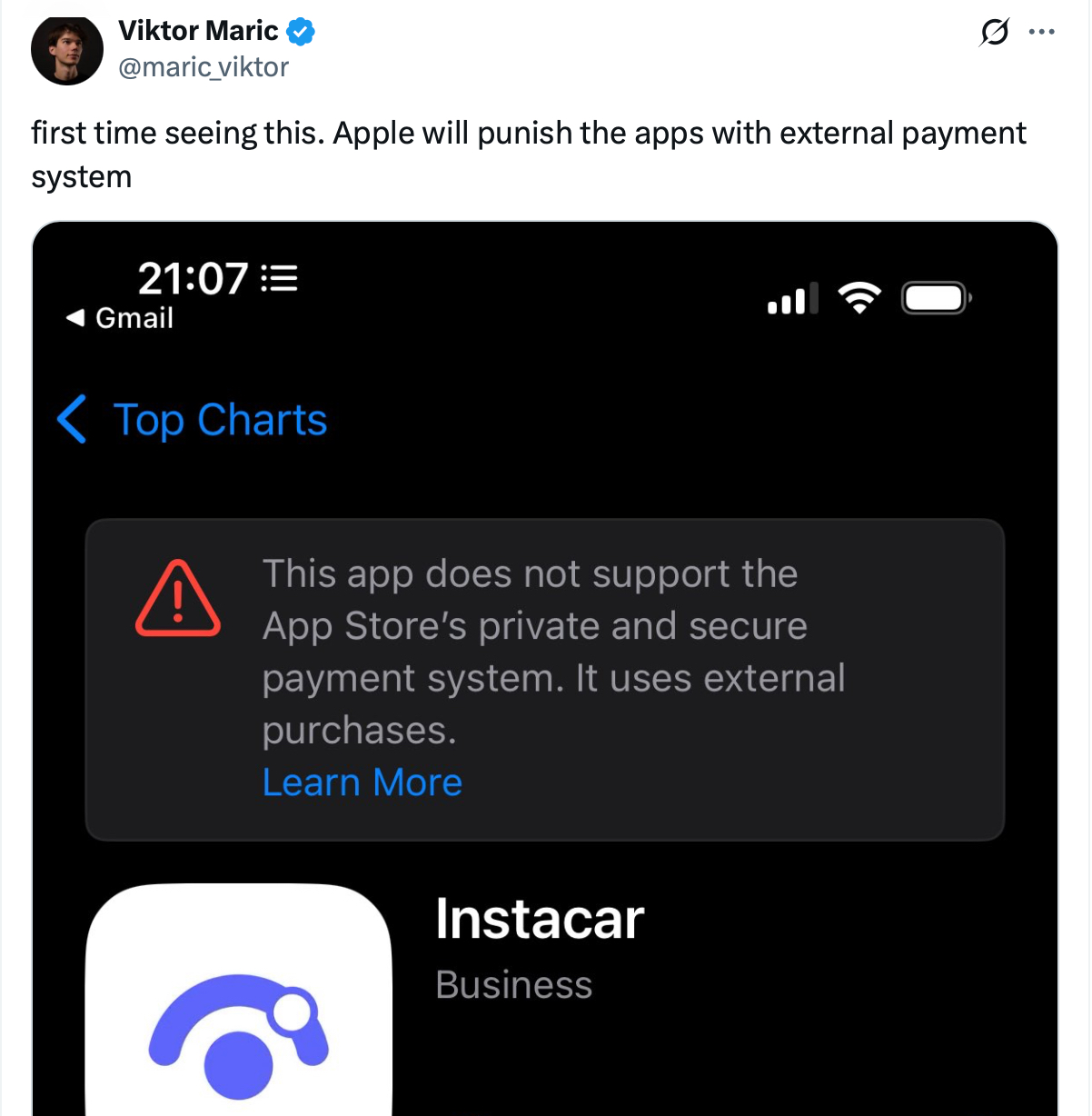1092x1116 pixels.
Task: Tap the small back arrow beside Gmail
Action: (x=75, y=318)
